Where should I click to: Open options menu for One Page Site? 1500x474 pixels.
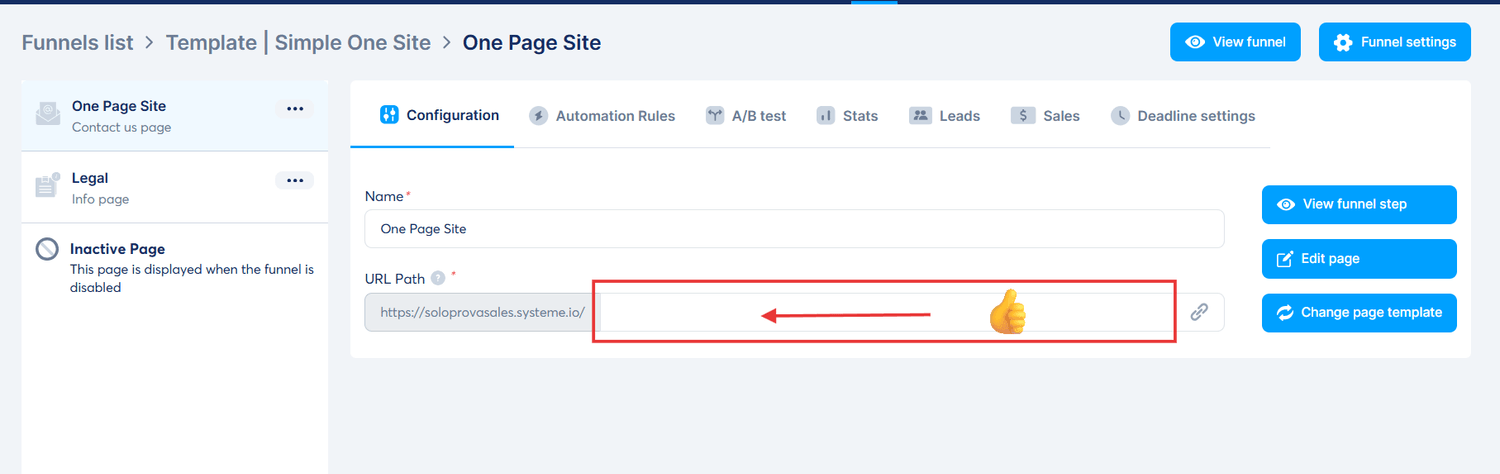(294, 109)
